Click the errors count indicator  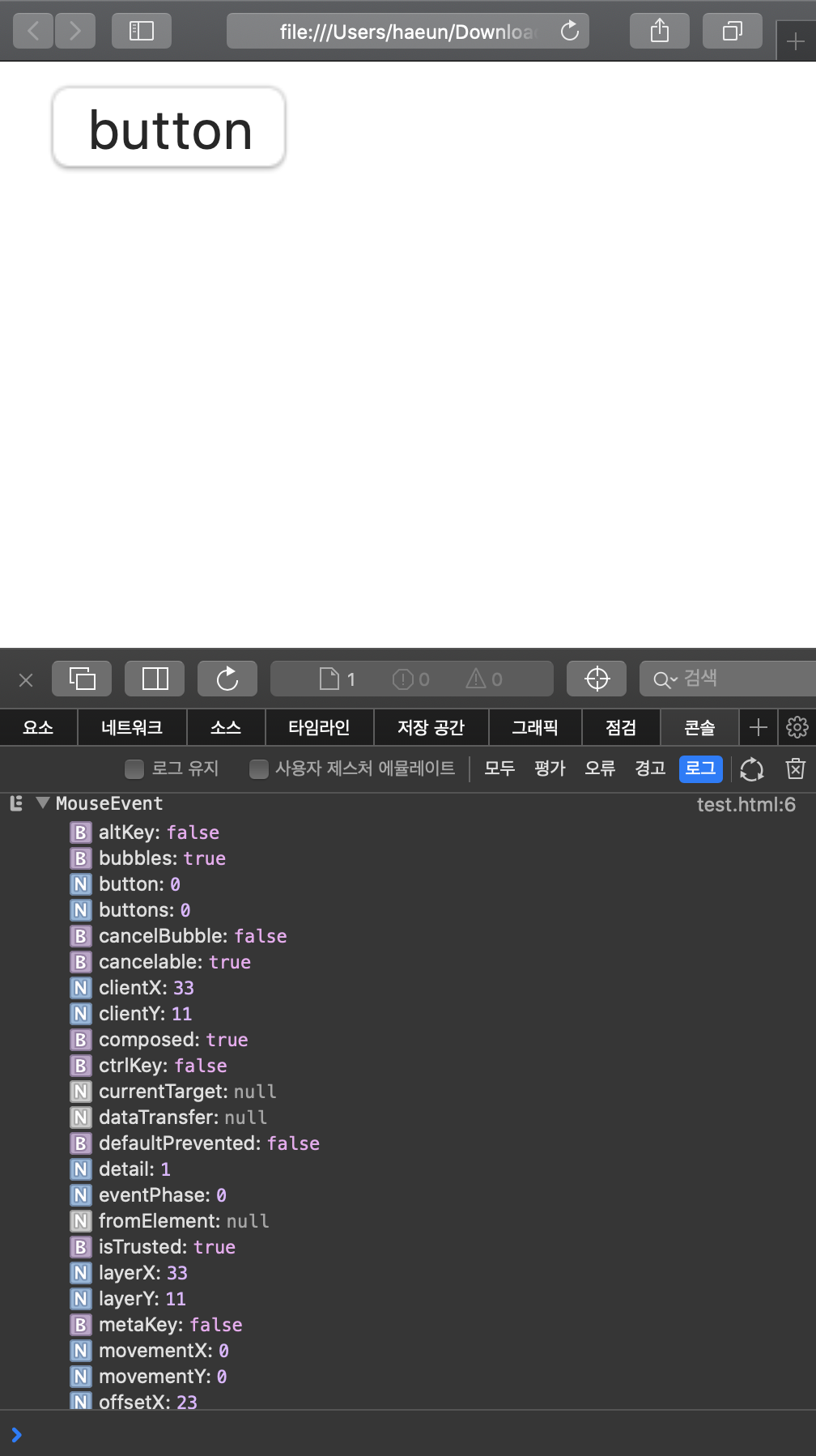point(411,679)
